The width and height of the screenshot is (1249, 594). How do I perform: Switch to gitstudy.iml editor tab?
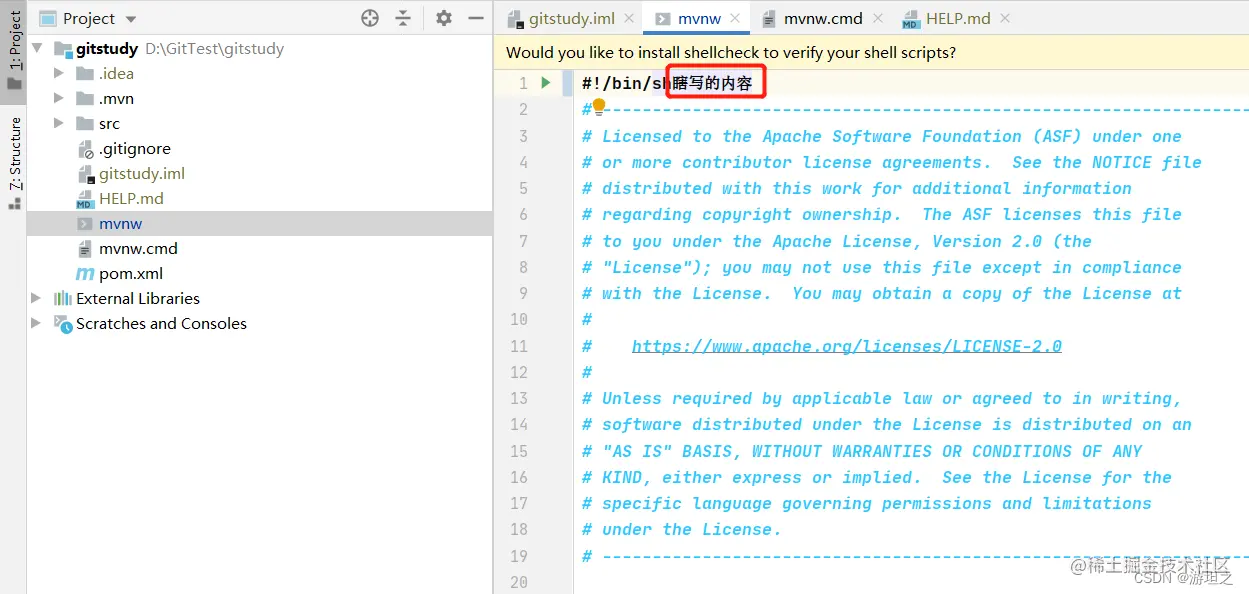click(x=571, y=18)
